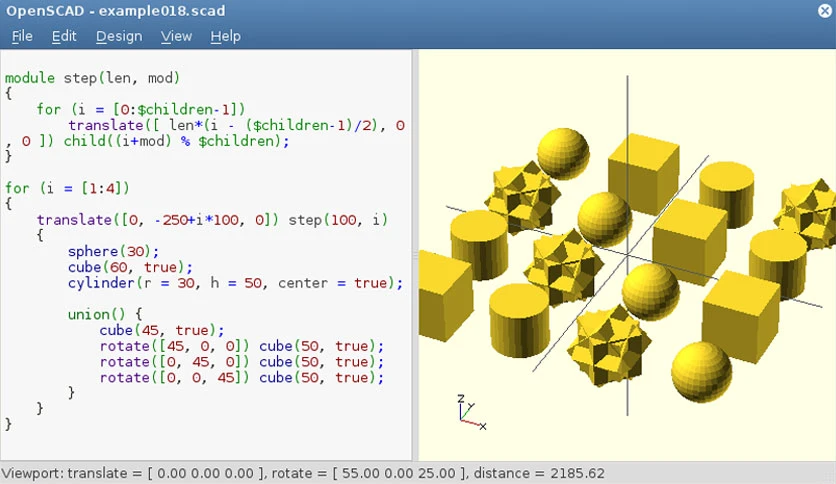The image size is (836, 484).
Task: Open the Help menu
Action: coord(225,36)
